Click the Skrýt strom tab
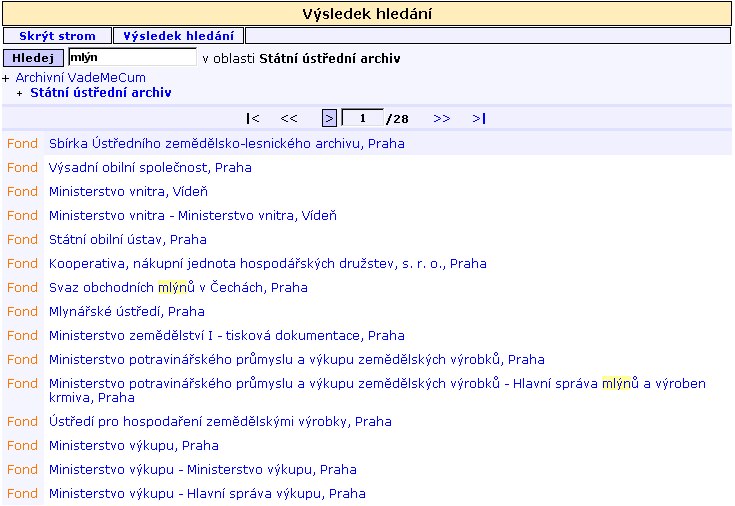The height and width of the screenshot is (506, 735). click(x=57, y=36)
